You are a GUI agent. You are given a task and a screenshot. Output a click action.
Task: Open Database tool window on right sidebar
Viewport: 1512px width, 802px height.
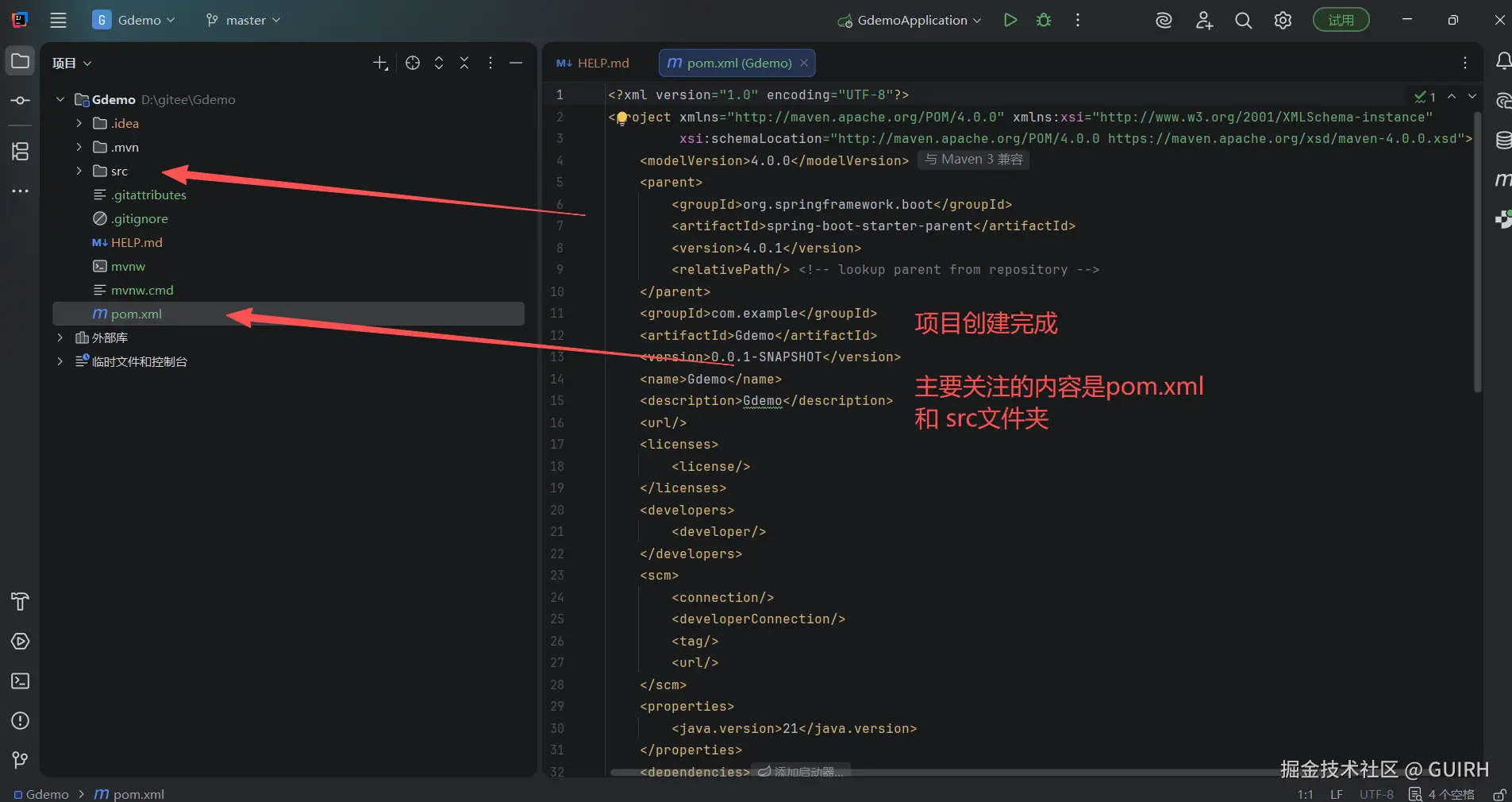(x=1502, y=141)
